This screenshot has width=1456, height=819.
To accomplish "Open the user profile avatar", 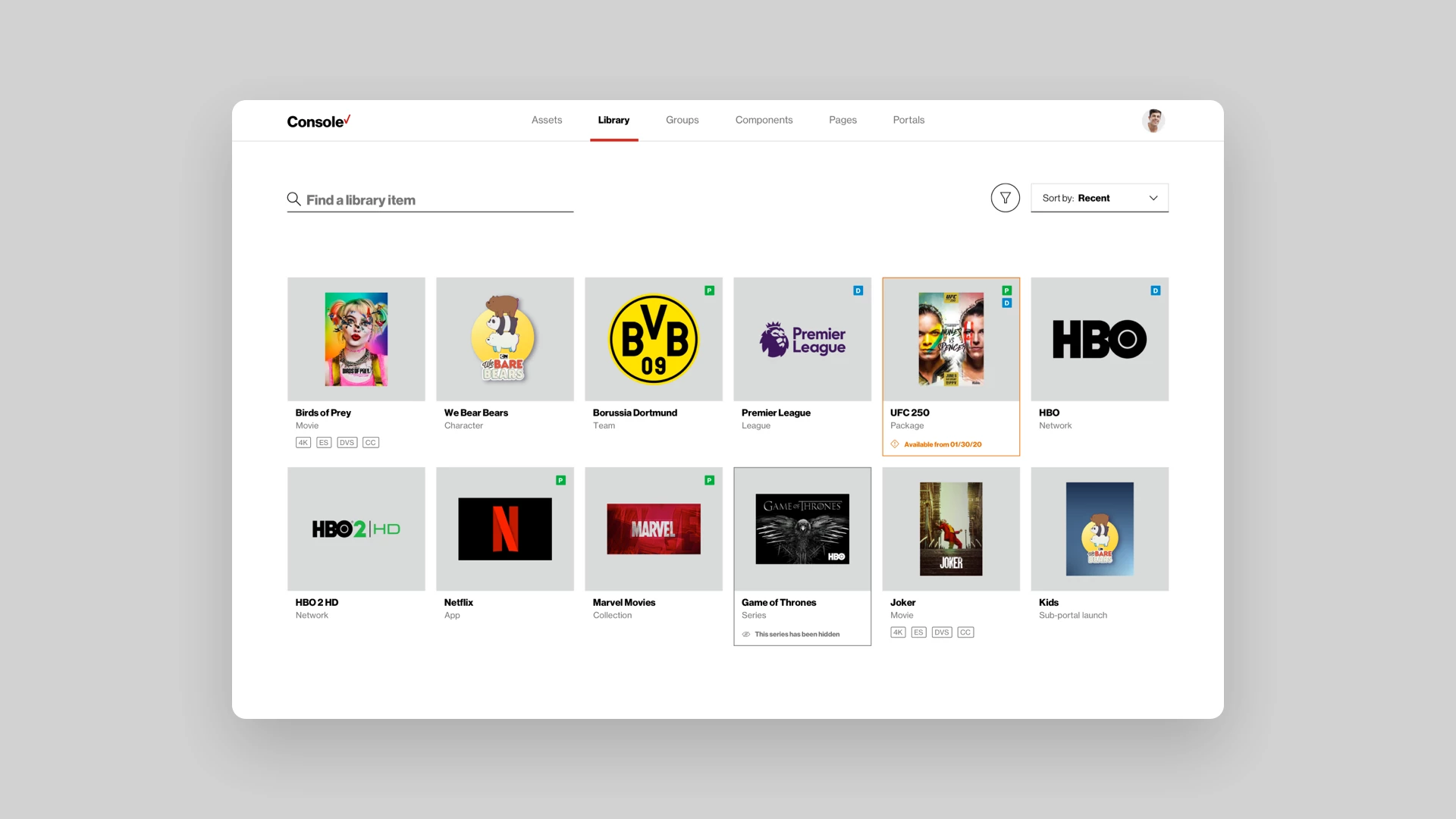I will point(1153,121).
